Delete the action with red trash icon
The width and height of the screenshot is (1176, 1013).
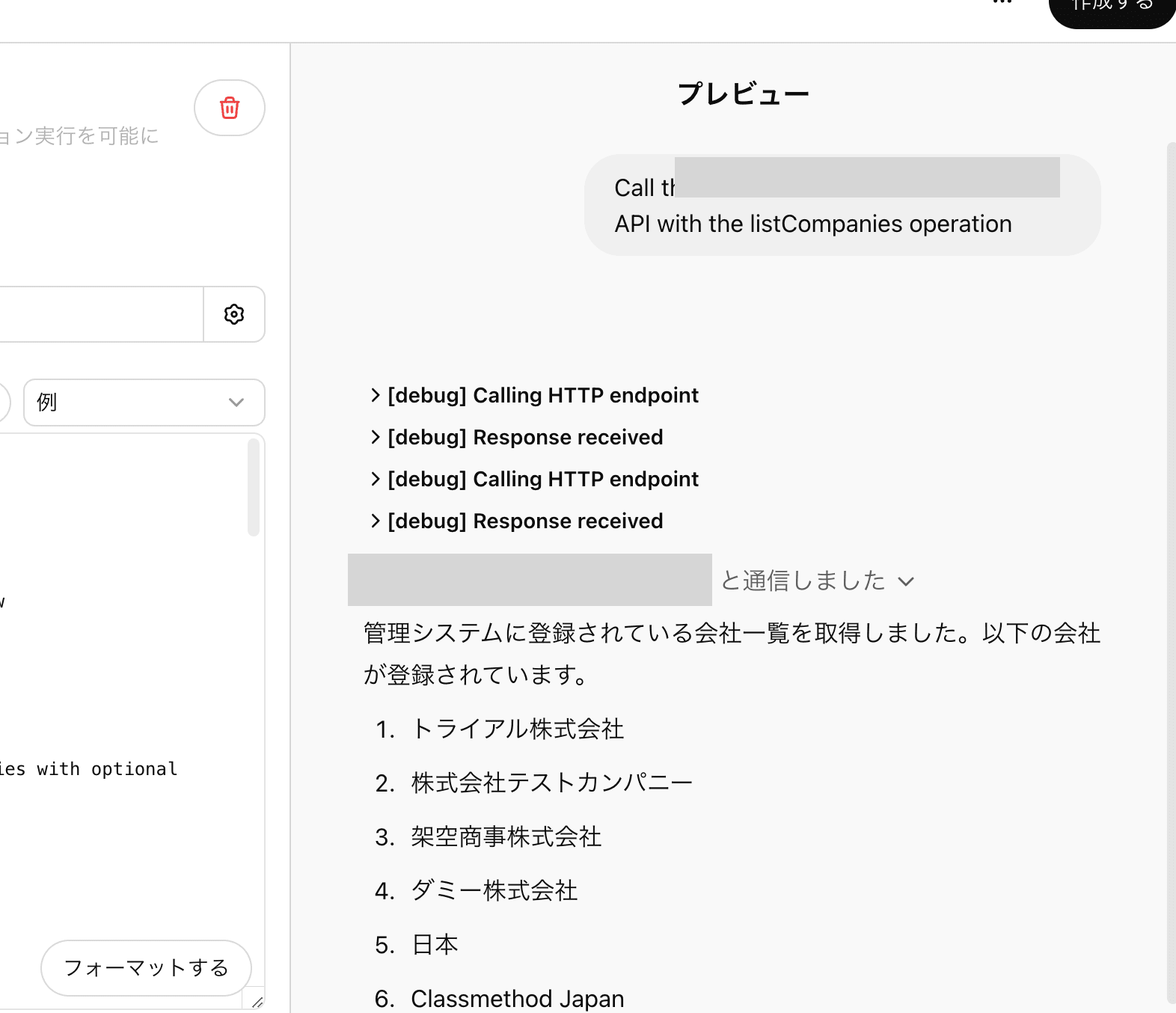[230, 108]
